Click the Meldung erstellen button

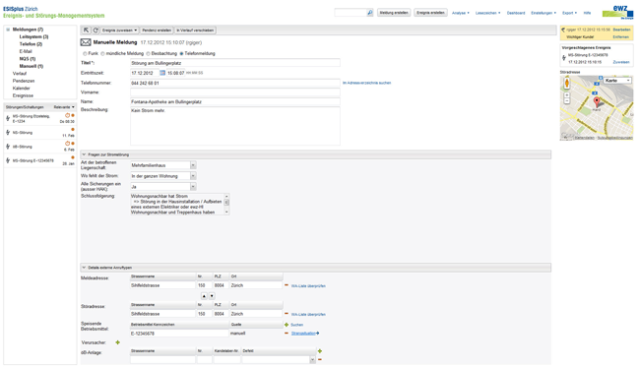(x=393, y=13)
